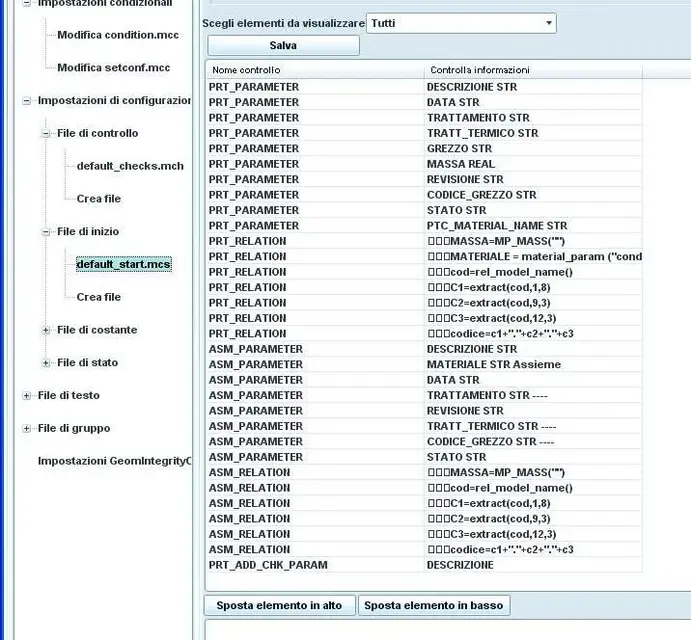This screenshot has width=691, height=640.
Task: Select the PRT_PARAMETER TRATTAMENTO STR row
Action: click(424, 118)
